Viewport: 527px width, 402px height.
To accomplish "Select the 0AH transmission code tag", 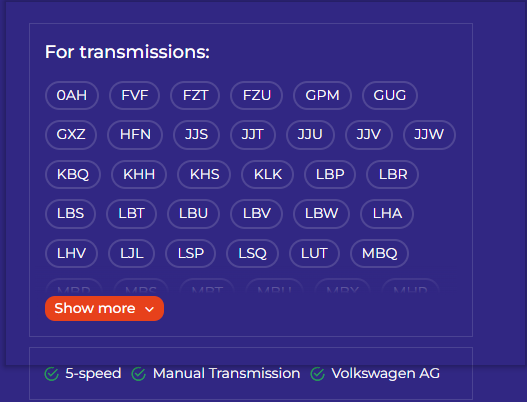I will pyautogui.click(x=72, y=95).
